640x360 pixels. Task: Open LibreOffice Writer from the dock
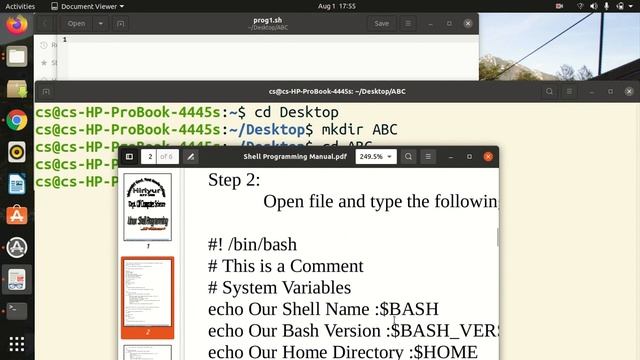click(17, 184)
